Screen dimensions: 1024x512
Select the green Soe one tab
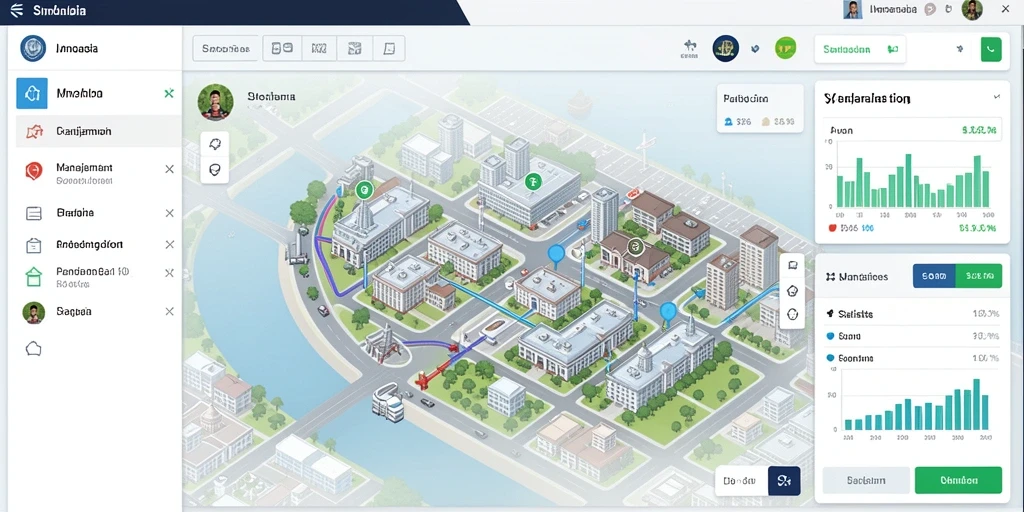(978, 276)
